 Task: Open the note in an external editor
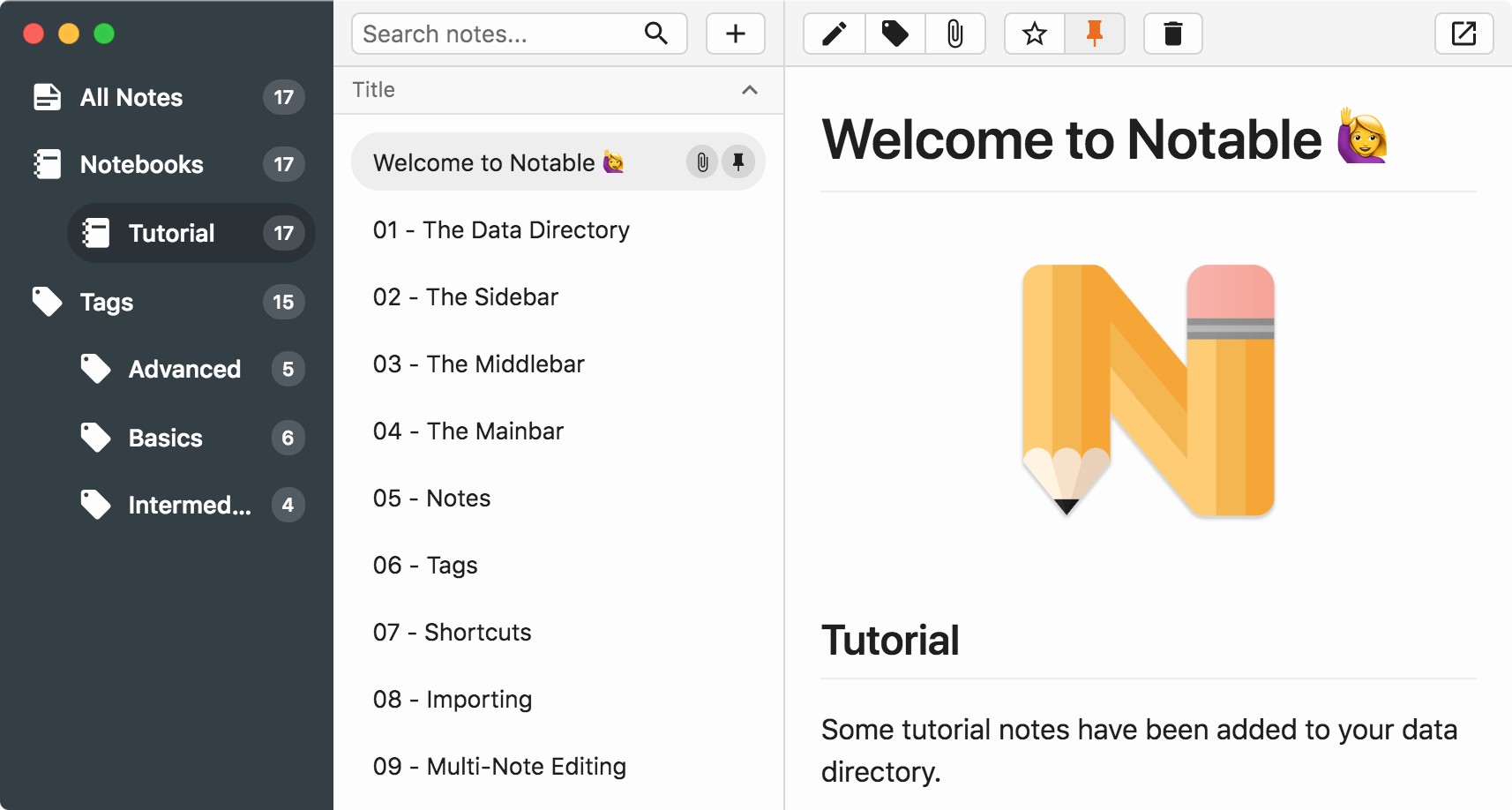coord(1463,34)
